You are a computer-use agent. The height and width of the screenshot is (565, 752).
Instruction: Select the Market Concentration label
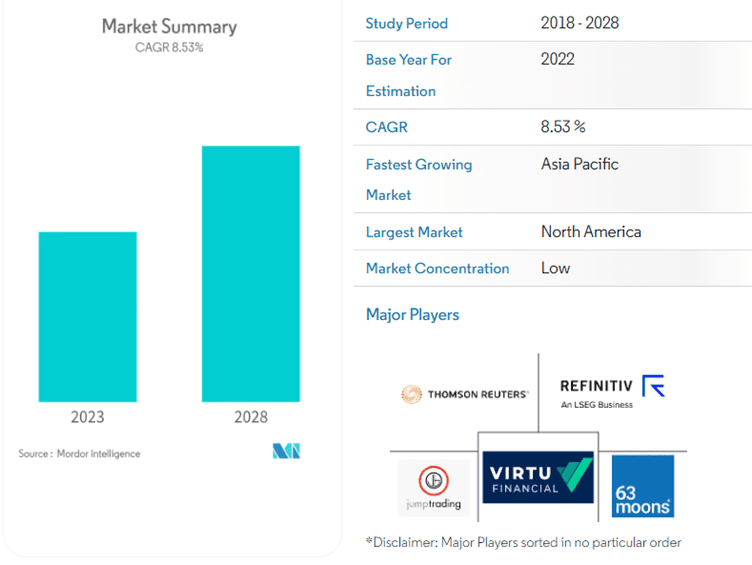[437, 268]
